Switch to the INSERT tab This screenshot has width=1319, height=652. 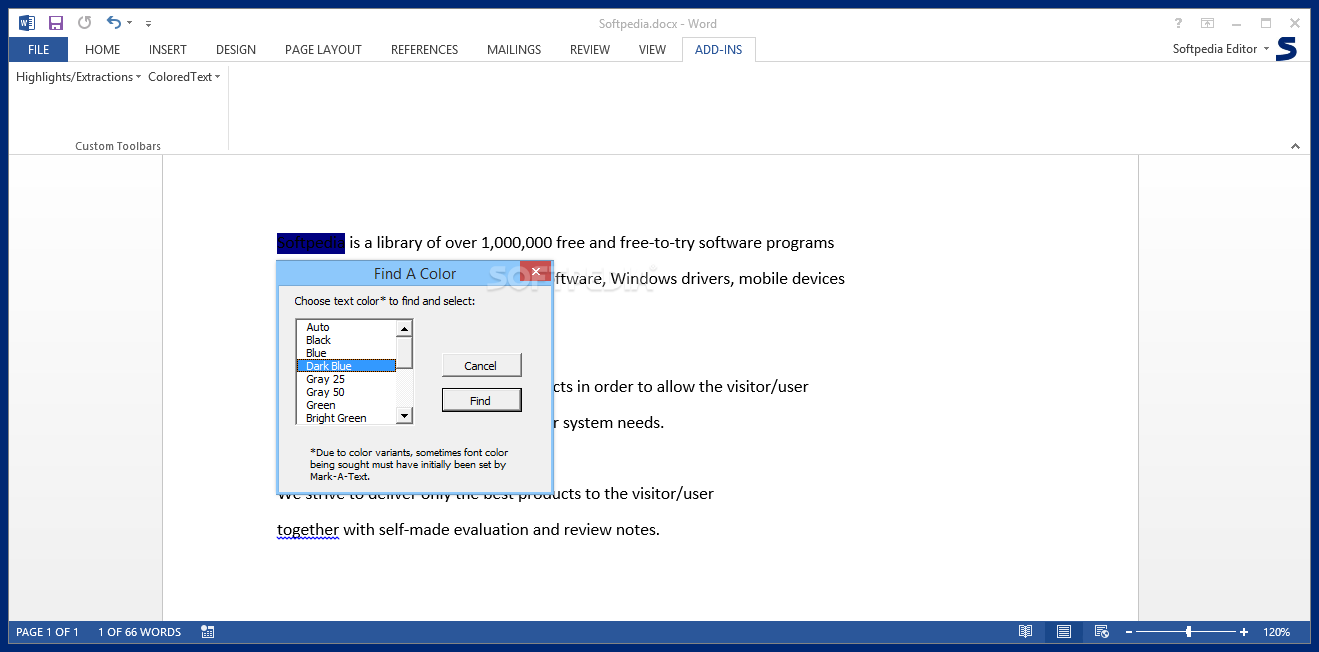168,49
